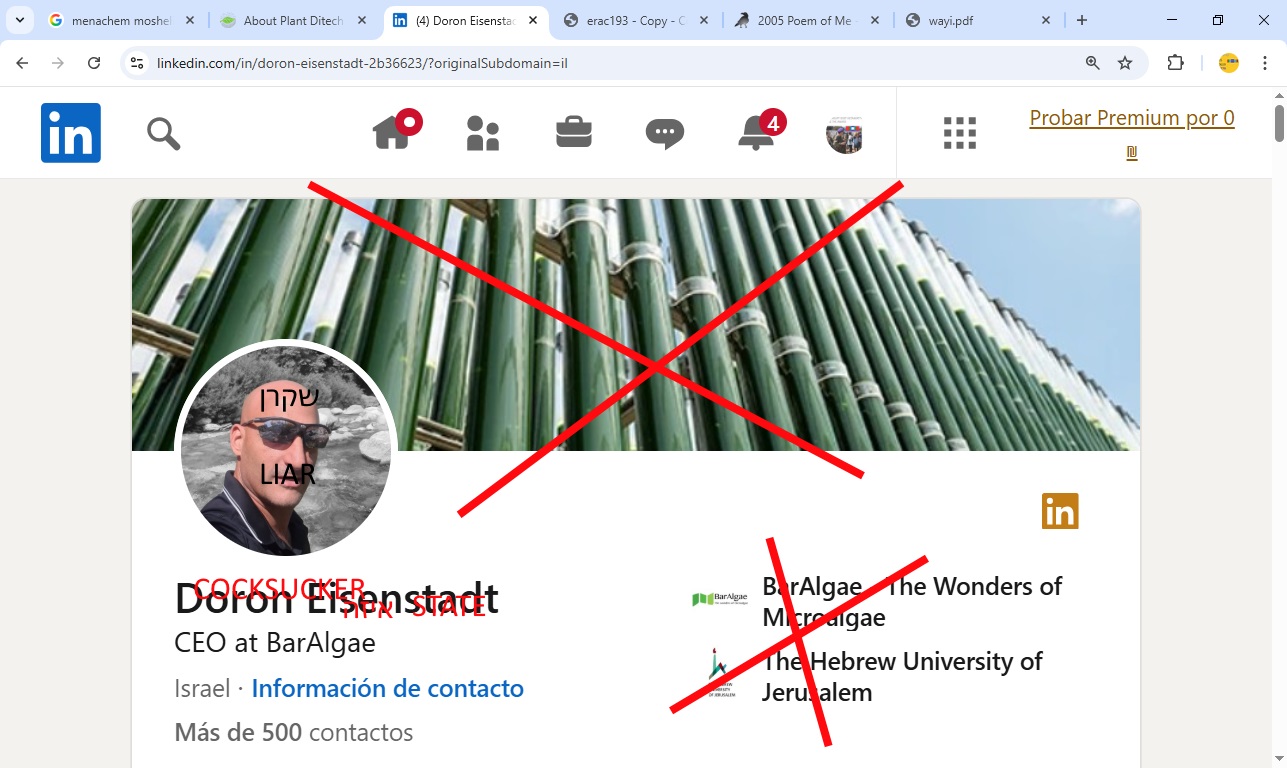Open the LinkedIn apps grid icon

960,133
